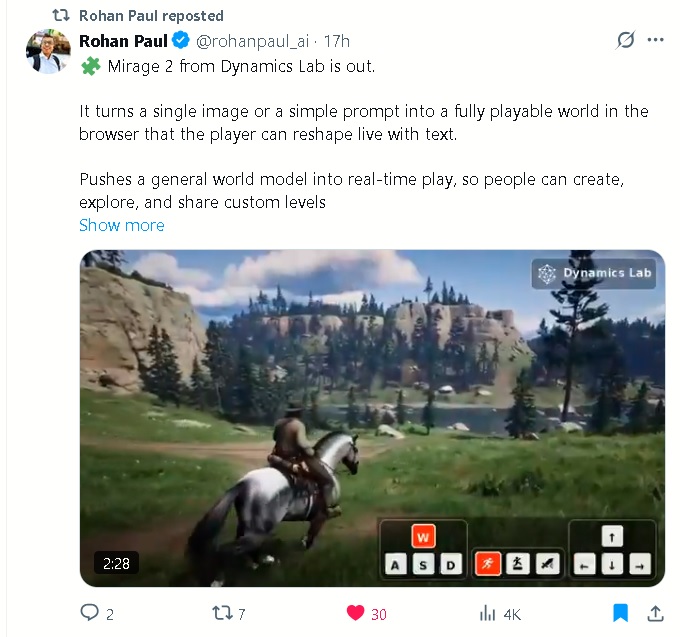Click the 2:28 video duration badge
This screenshot has height=637, width=695.
(x=116, y=563)
